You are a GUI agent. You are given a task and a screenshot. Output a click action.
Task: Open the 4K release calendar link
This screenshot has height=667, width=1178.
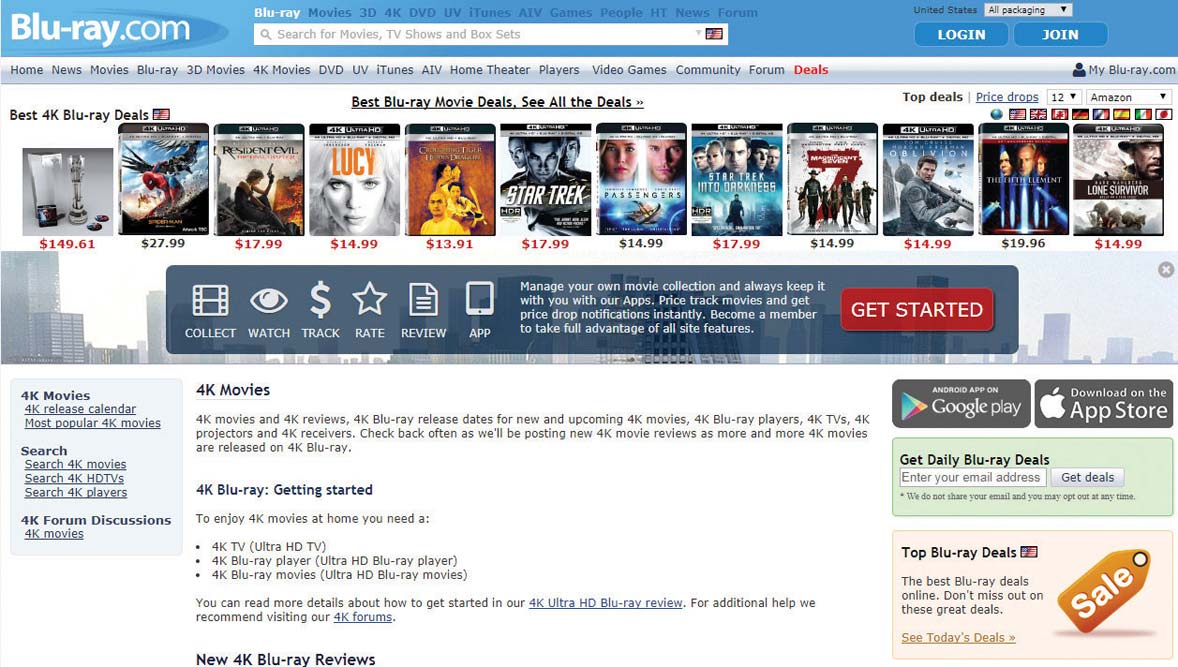[80, 409]
